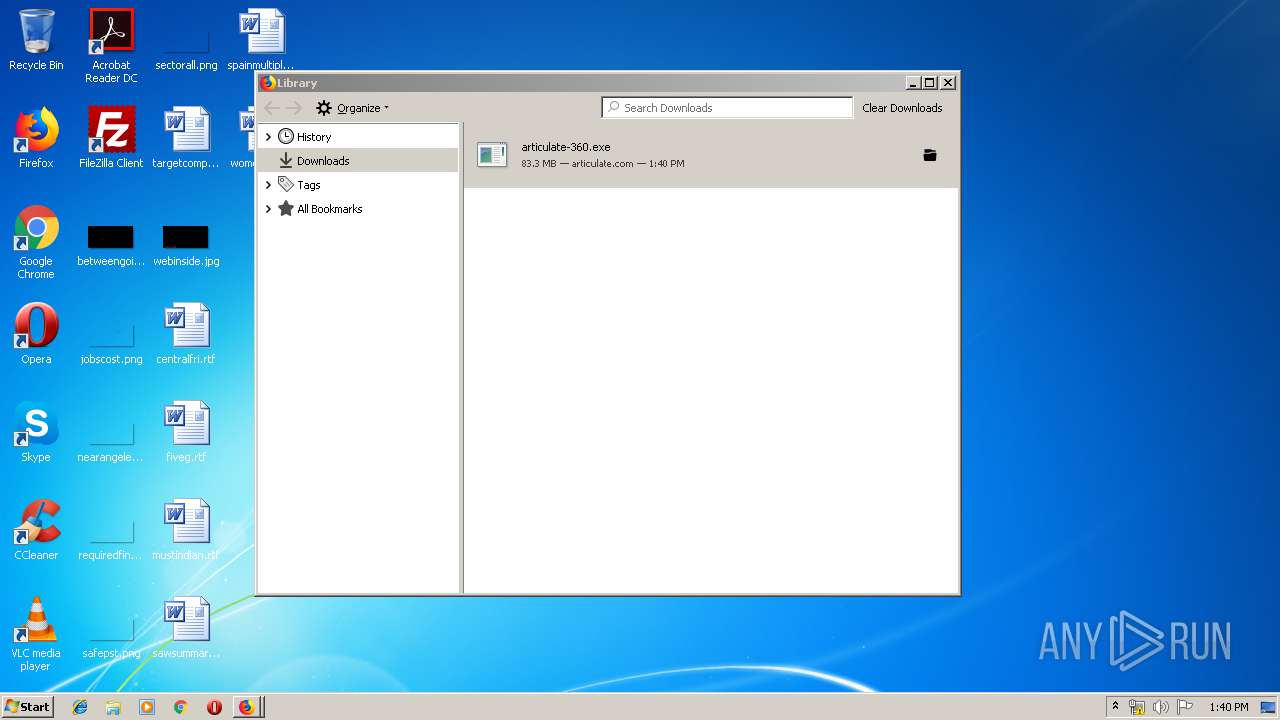
Task: Click the volume tray icon
Action: point(1161,707)
